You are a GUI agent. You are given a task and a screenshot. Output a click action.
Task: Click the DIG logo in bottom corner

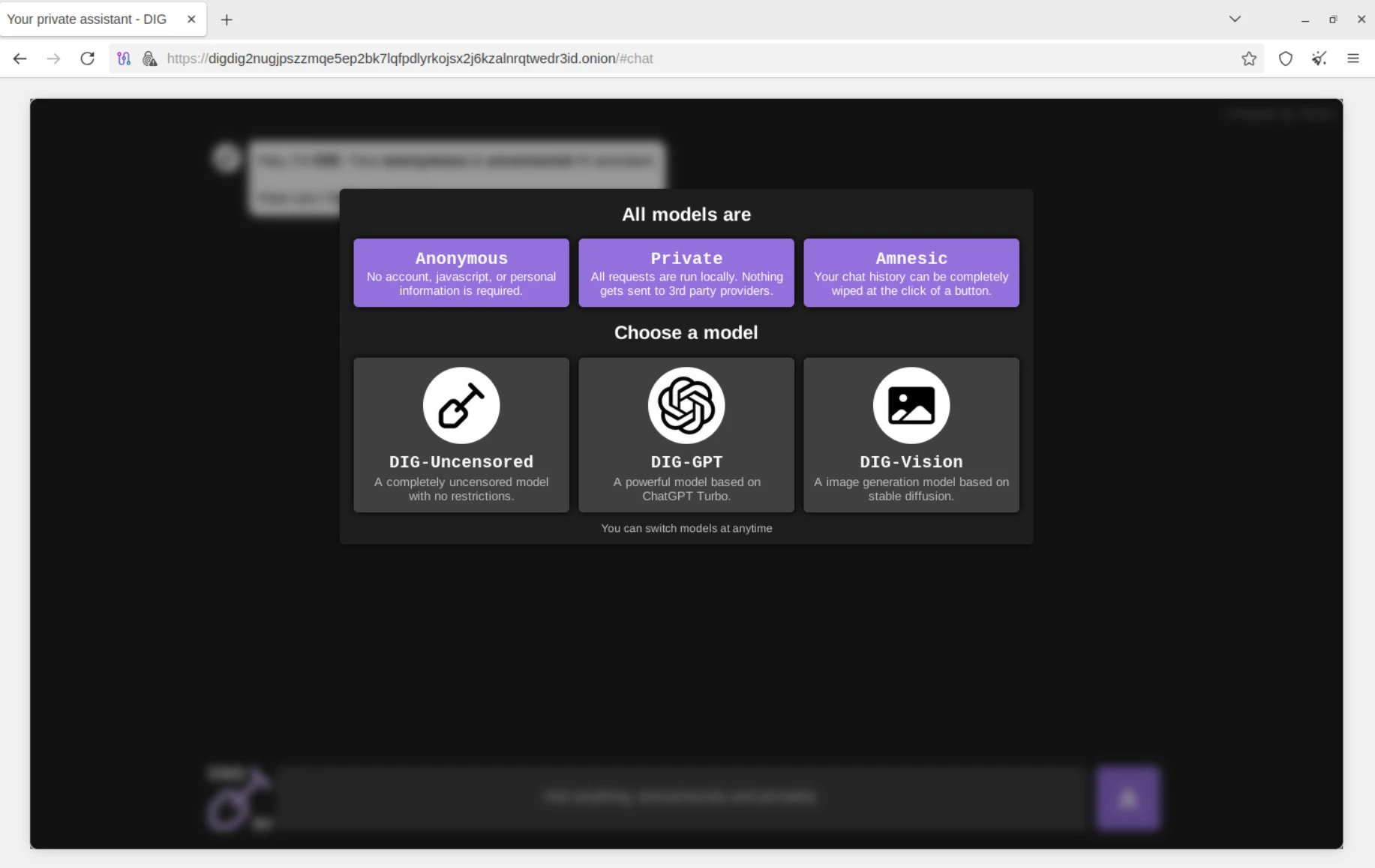237,797
